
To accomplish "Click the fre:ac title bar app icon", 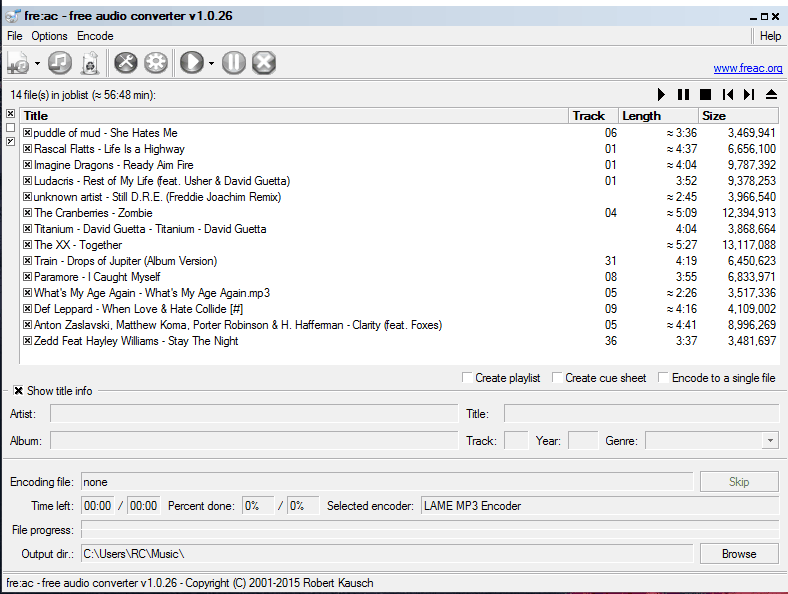I will coord(13,16).
